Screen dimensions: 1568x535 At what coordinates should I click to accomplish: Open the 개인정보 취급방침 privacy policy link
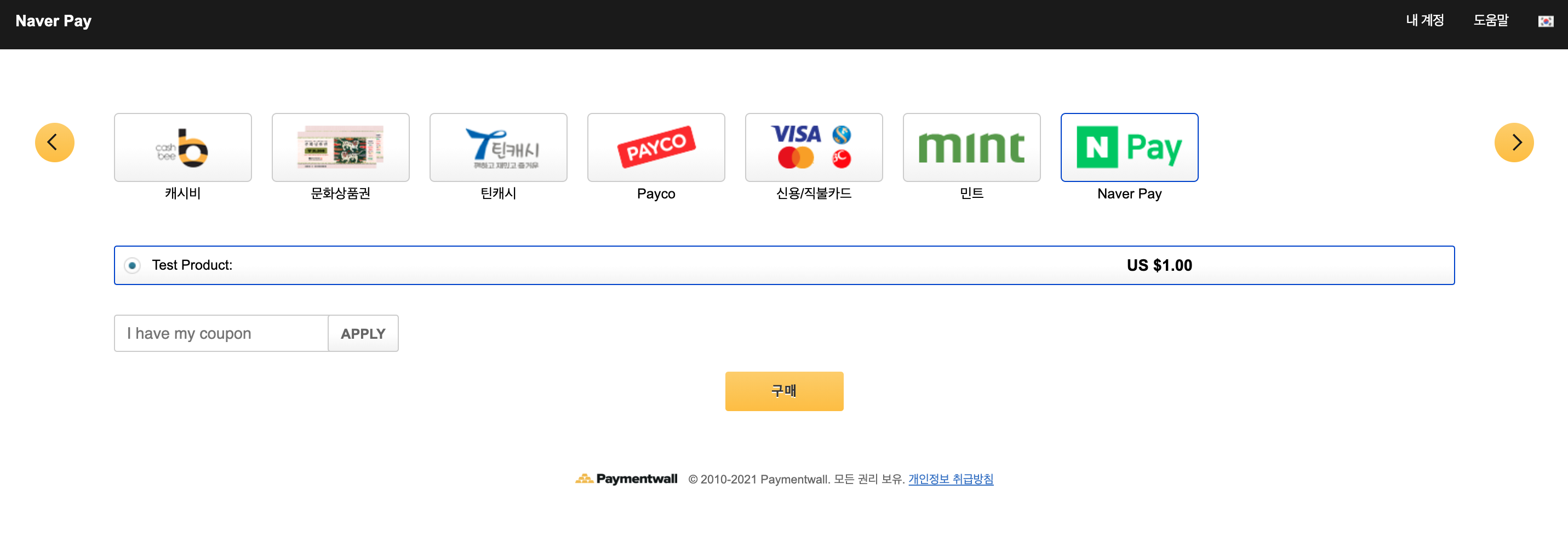pyautogui.click(x=950, y=479)
